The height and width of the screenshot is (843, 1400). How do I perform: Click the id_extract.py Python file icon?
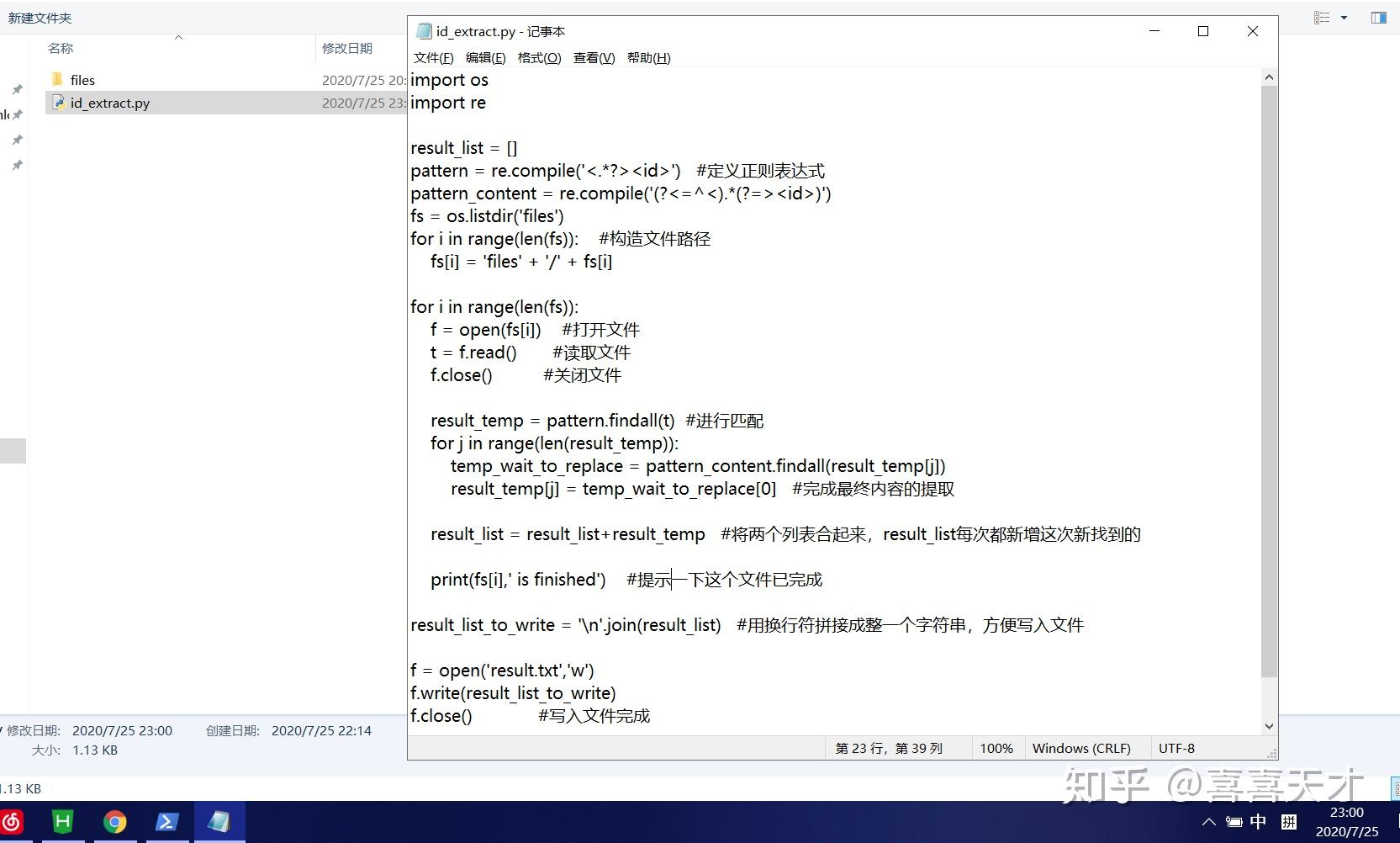[58, 103]
